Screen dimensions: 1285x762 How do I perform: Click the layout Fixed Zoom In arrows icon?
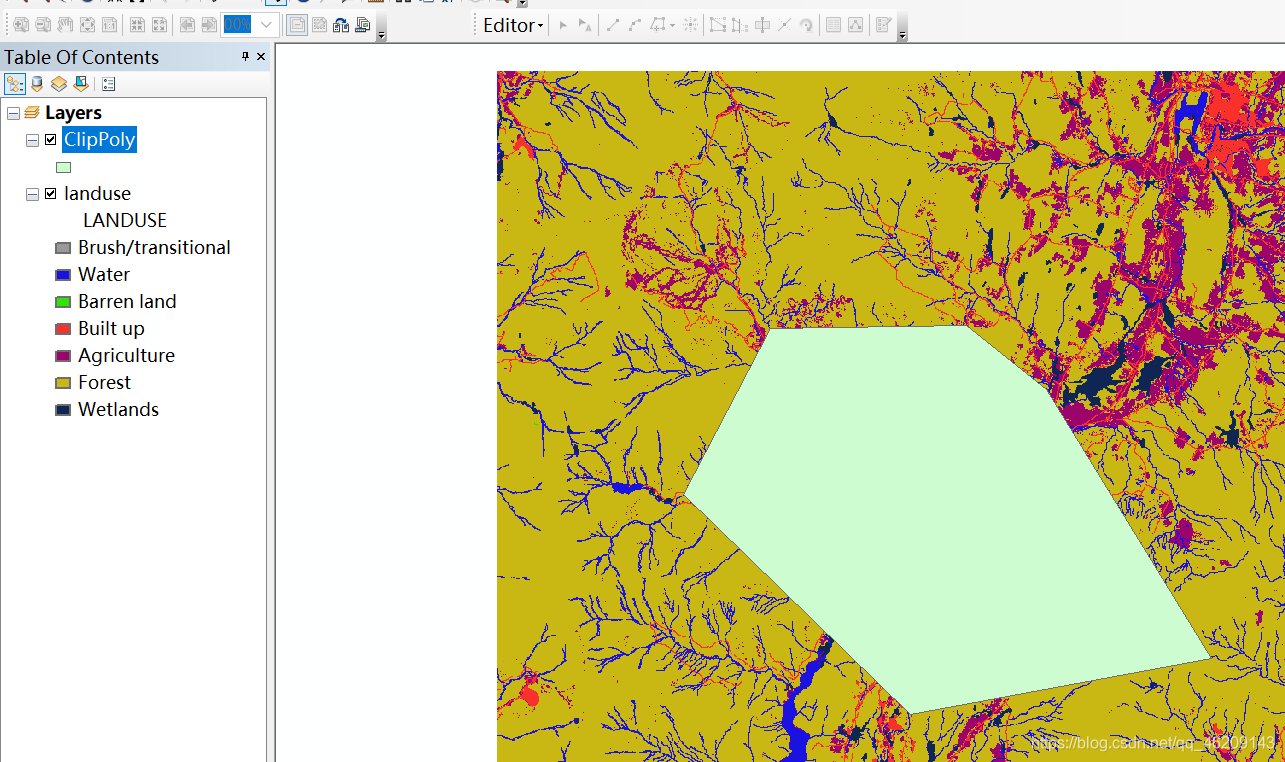click(x=137, y=25)
